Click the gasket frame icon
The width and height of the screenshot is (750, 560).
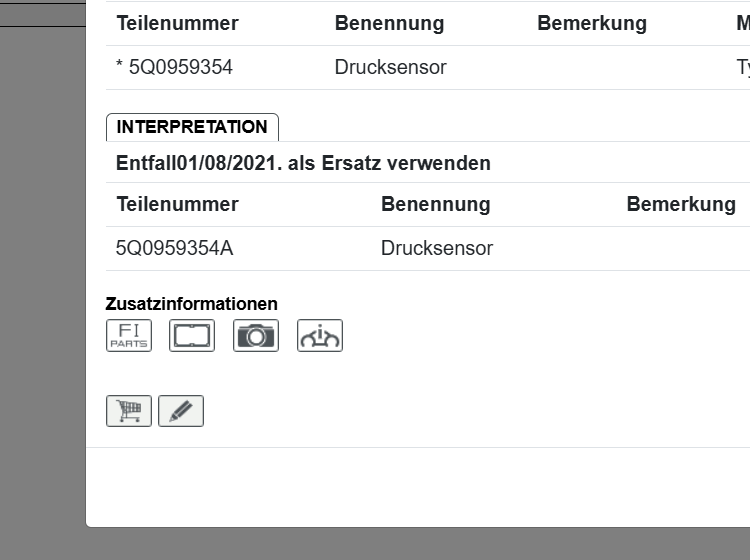pyautogui.click(x=192, y=336)
